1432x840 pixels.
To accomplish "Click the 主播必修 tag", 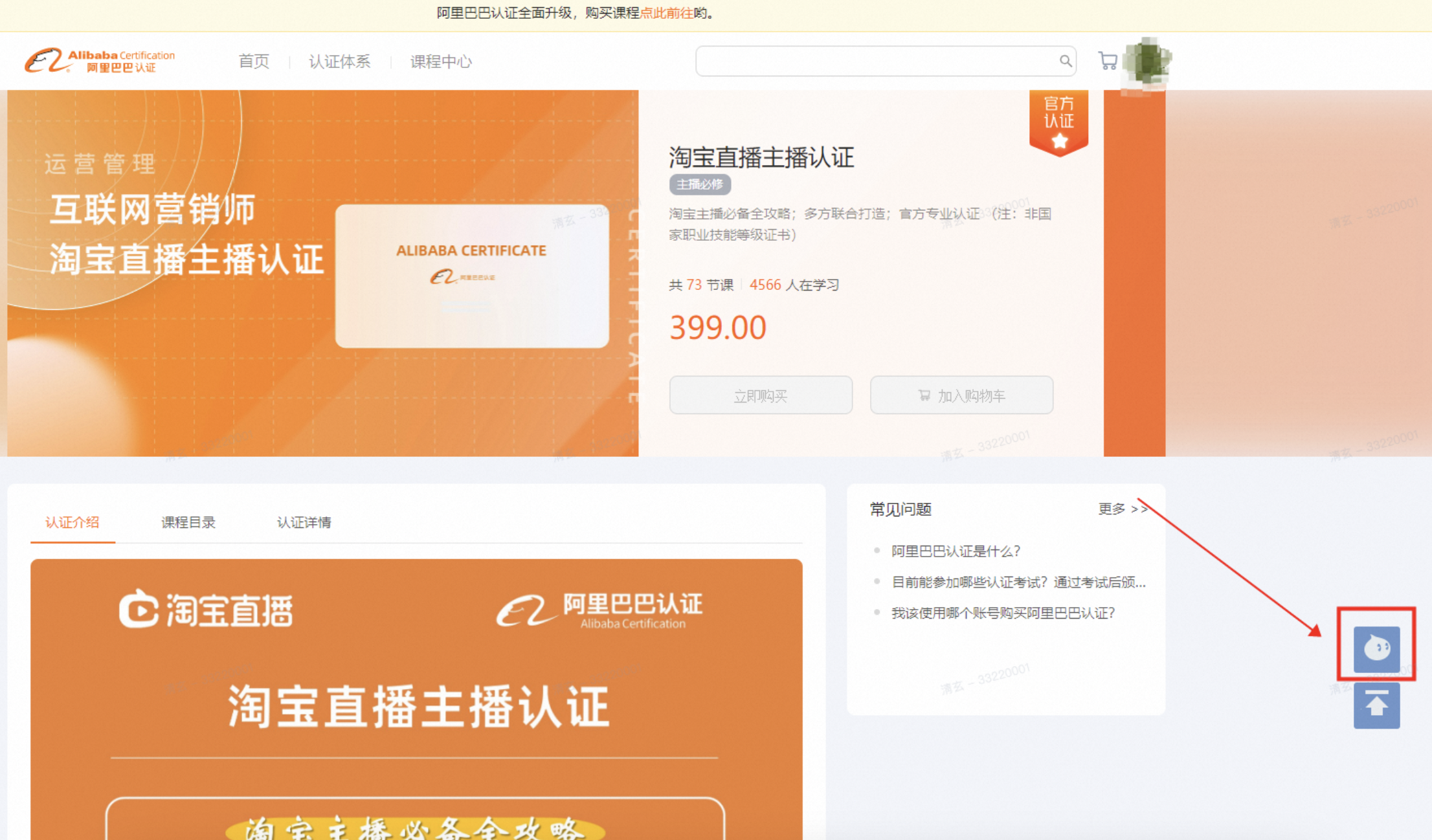I will coord(700,184).
